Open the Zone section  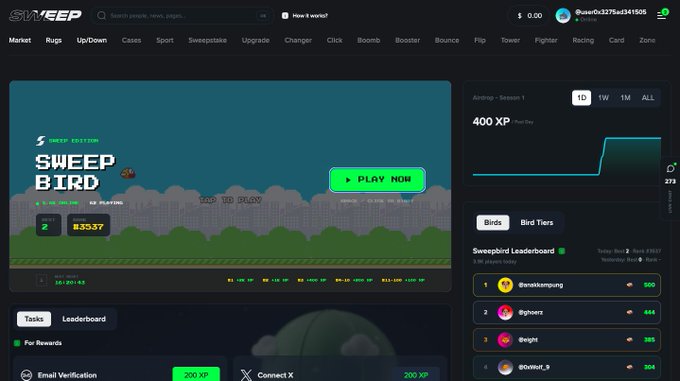point(647,40)
